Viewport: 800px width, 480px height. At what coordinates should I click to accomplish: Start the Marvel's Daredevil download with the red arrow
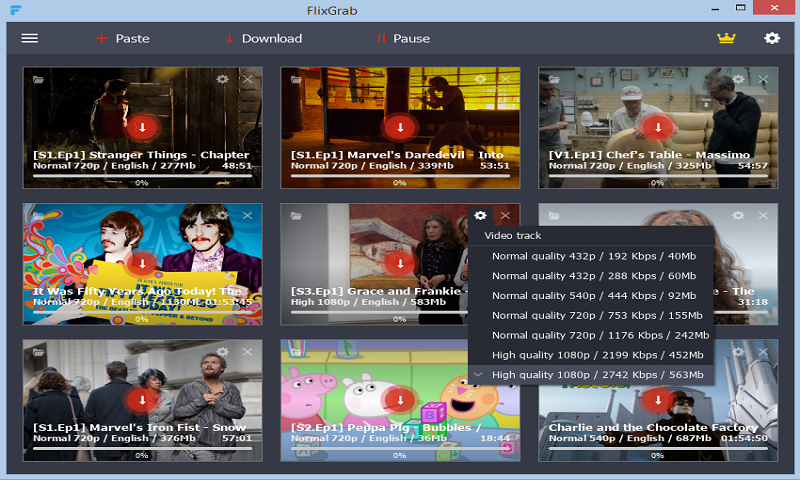tap(400, 128)
